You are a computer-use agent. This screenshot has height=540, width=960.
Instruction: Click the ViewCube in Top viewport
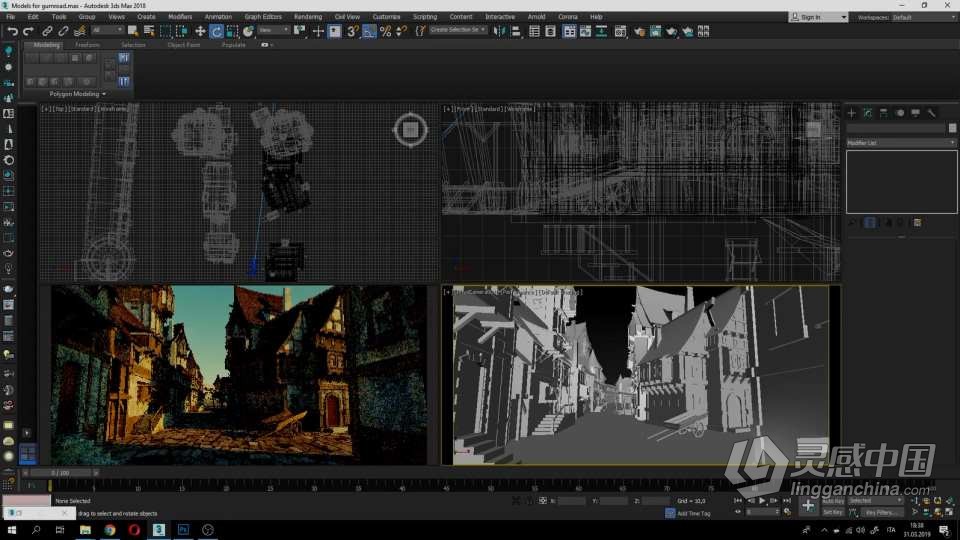[410, 130]
